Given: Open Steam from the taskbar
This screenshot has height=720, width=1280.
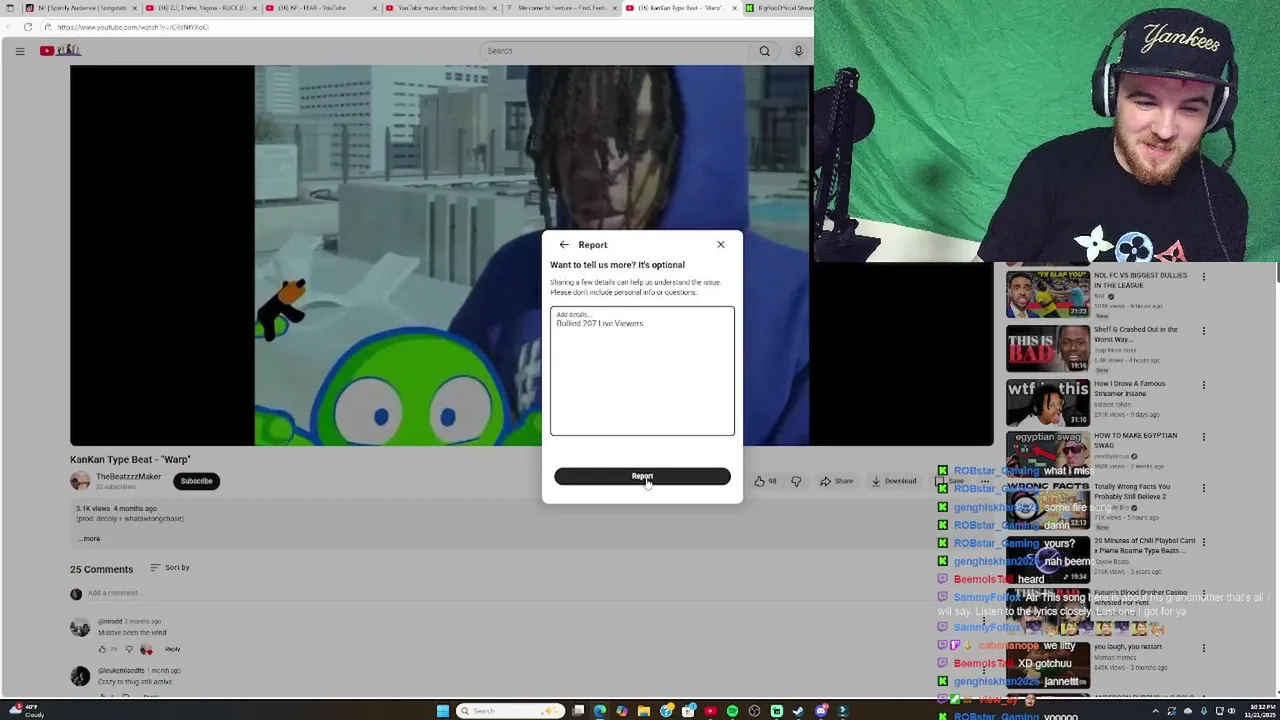Looking at the screenshot, I should pyautogui.click(x=798, y=711).
